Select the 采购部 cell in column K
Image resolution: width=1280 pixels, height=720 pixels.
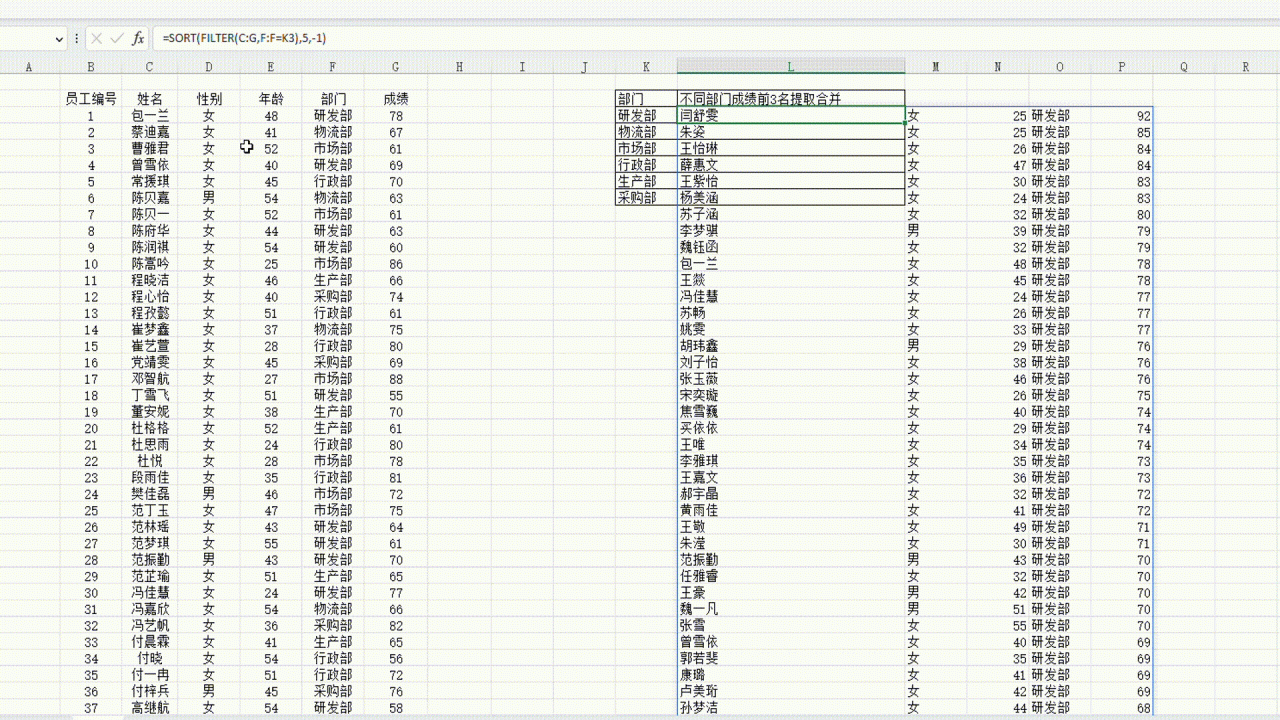point(646,198)
